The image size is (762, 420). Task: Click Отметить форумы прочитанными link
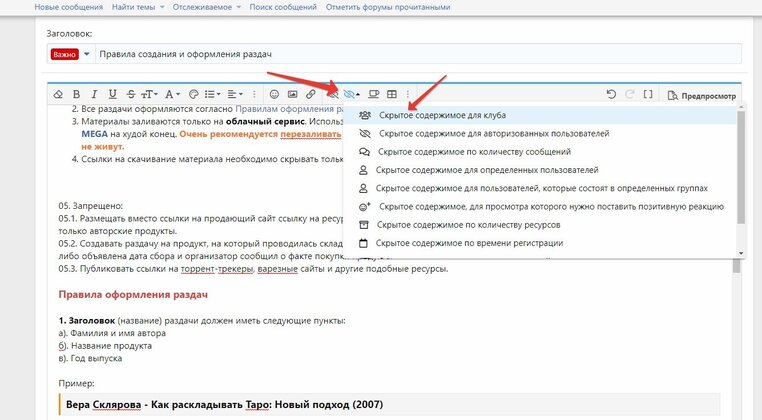[x=388, y=7]
